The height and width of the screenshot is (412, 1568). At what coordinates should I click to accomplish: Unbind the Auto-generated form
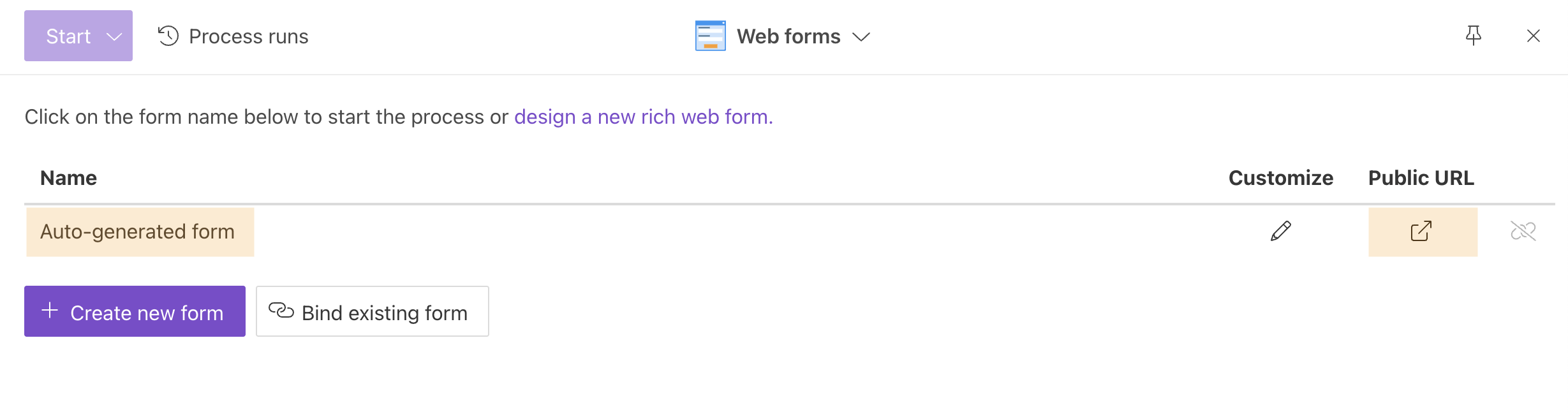(1523, 232)
